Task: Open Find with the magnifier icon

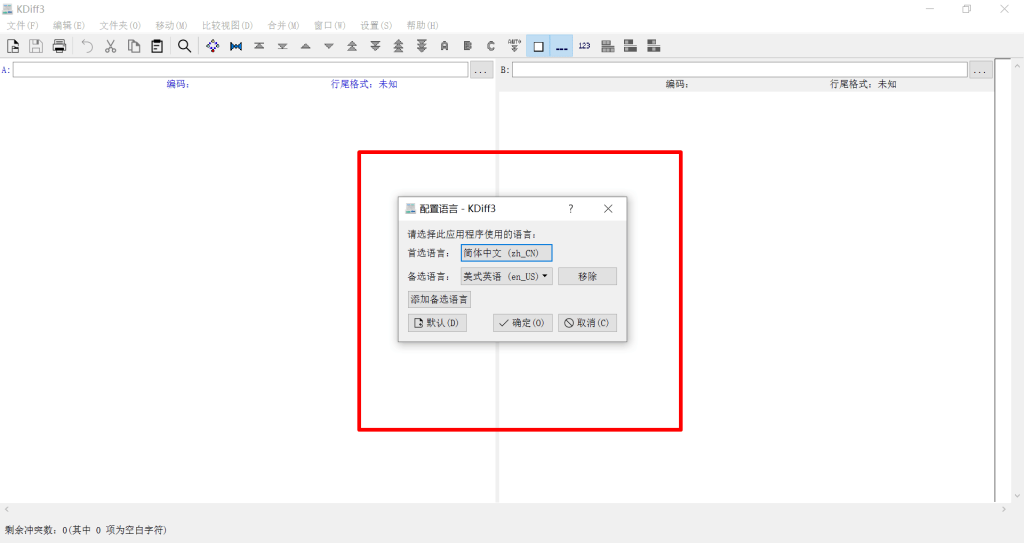Action: tap(185, 46)
